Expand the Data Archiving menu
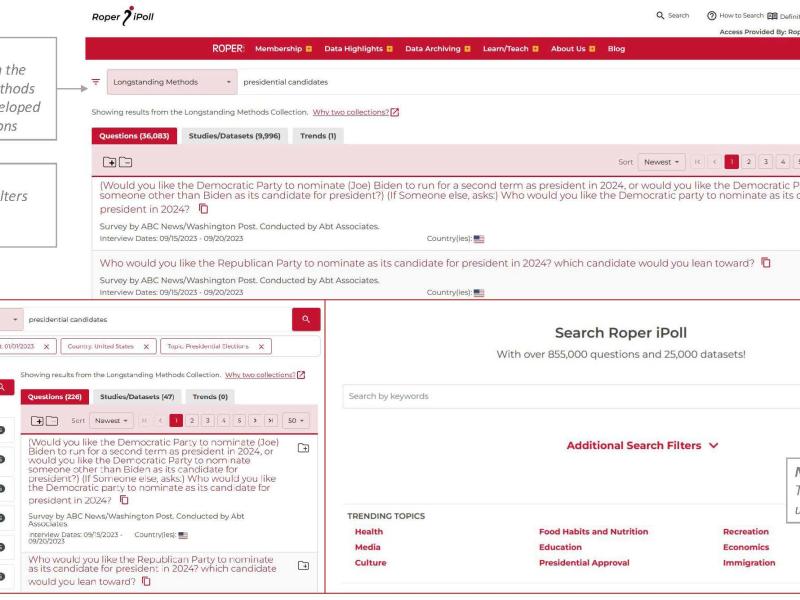800x600 pixels. point(438,48)
